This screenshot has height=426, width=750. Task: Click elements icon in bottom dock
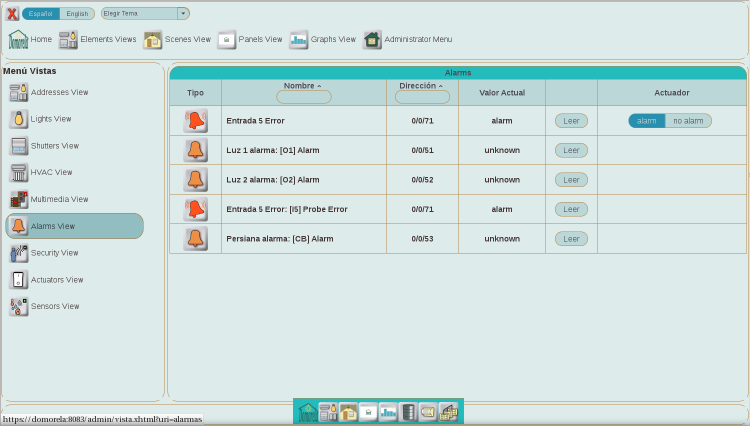pos(328,412)
